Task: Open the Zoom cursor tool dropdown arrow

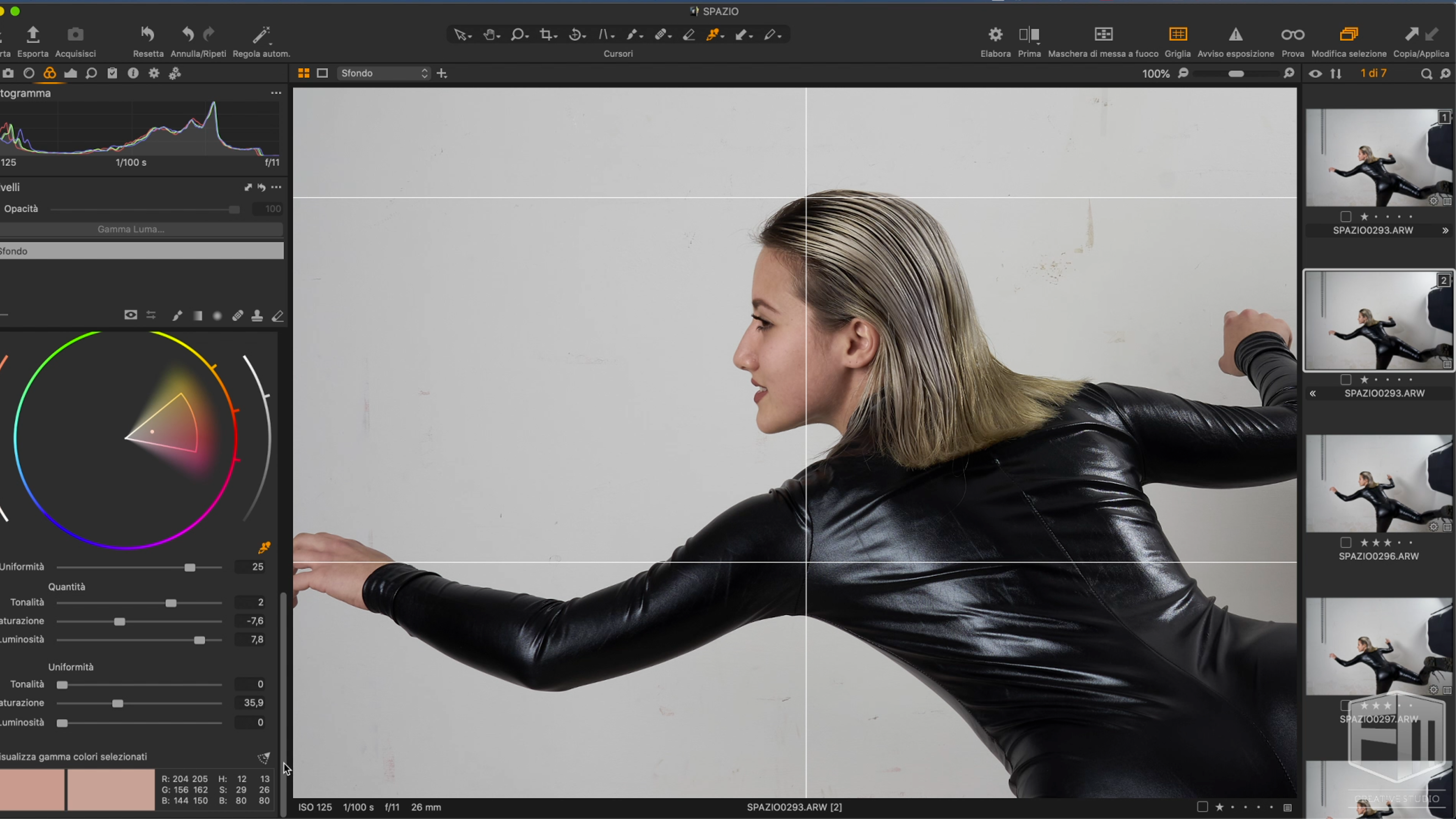Action: 527,37
